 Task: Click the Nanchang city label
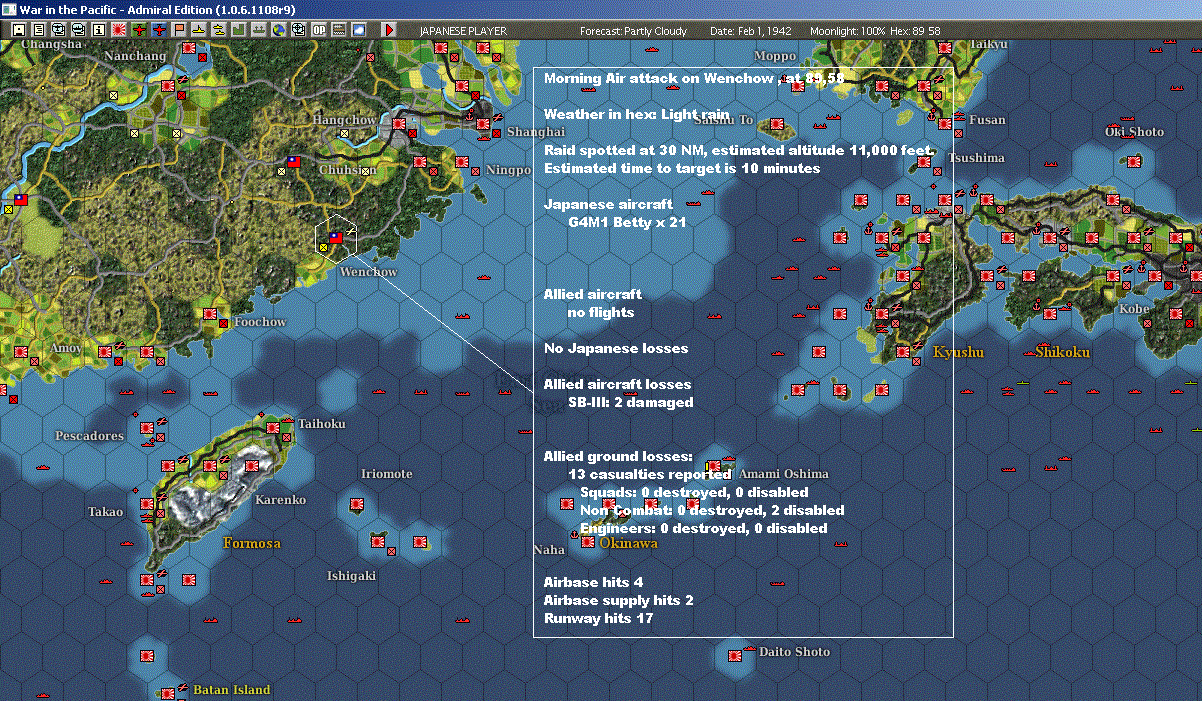pos(135,57)
